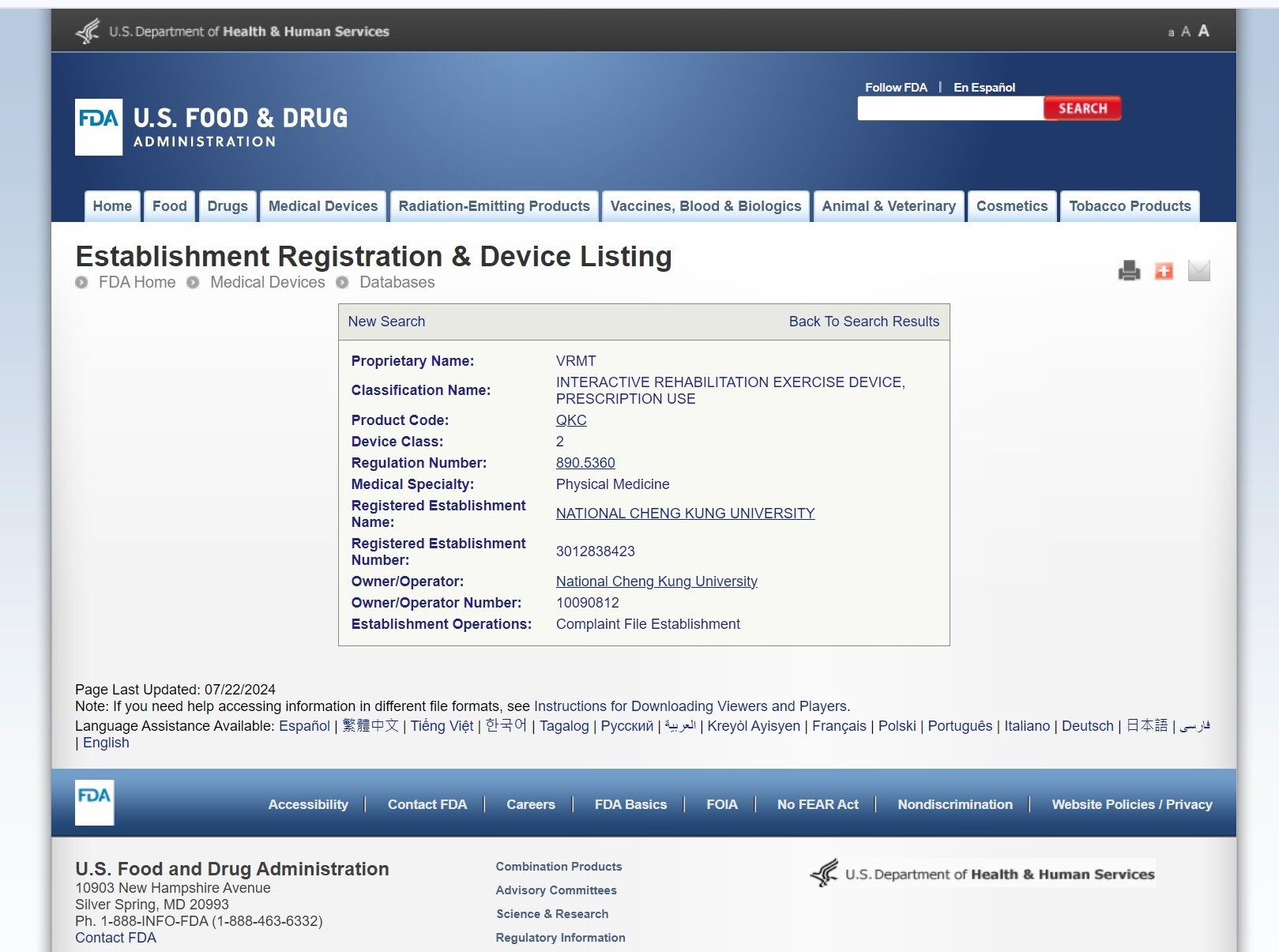Screen dimensions: 1279x952
Task: Open Vaccines, Blood & Biologics tab
Action: click(x=705, y=206)
